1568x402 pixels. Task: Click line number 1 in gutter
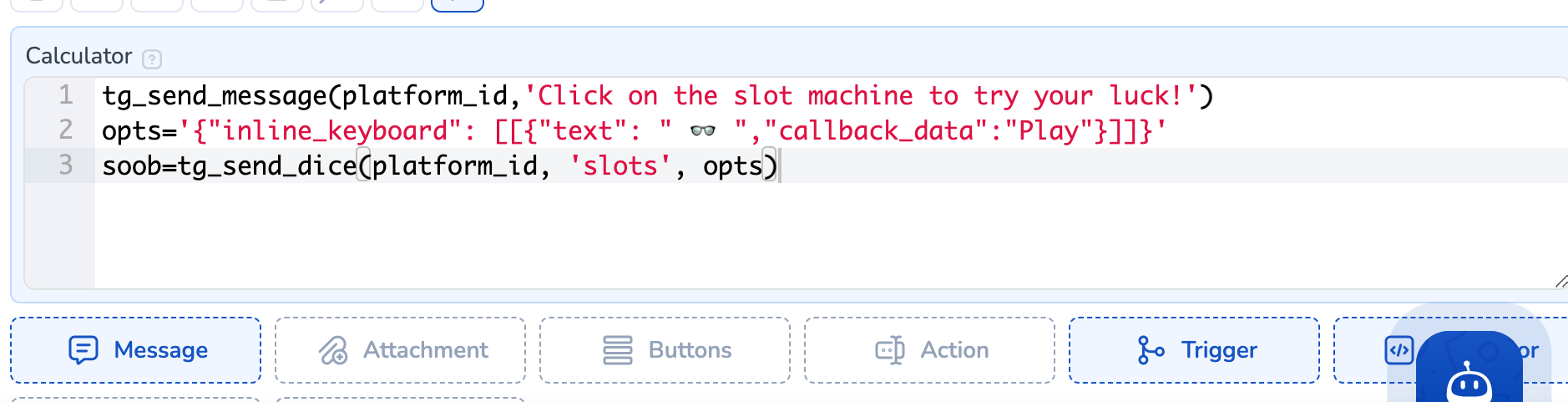tap(66, 95)
